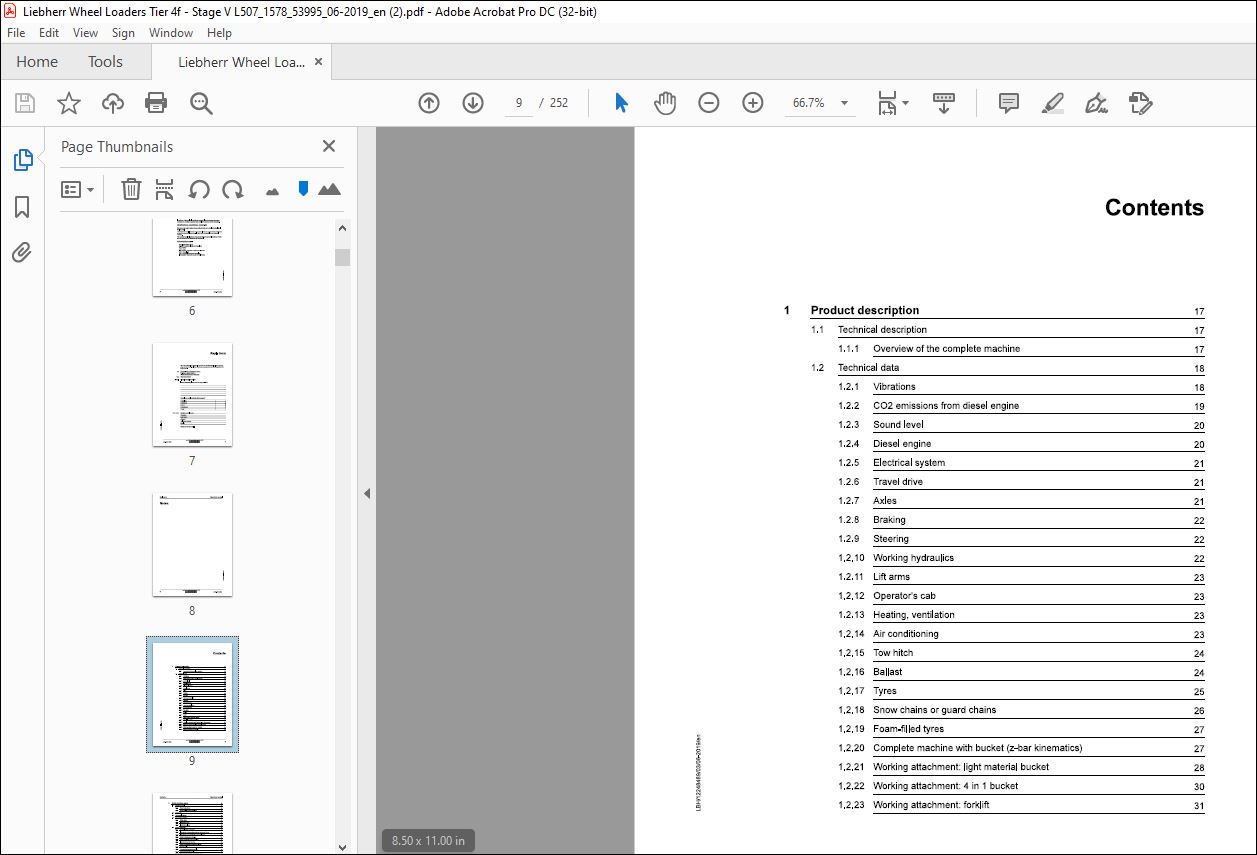Open the Sign document pen tool

click(x=1096, y=103)
